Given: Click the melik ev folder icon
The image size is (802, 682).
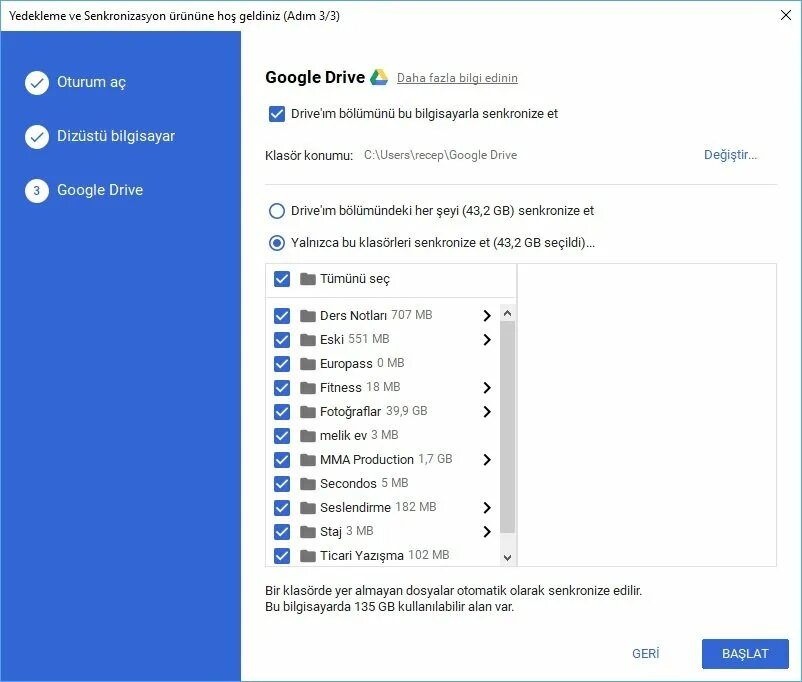Looking at the screenshot, I should pyautogui.click(x=307, y=436).
